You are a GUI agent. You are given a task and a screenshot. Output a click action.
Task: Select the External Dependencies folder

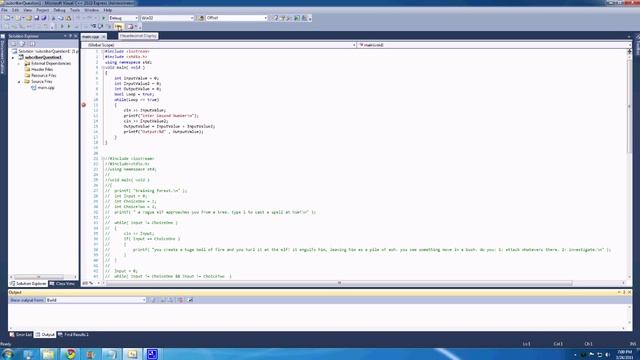(x=51, y=64)
